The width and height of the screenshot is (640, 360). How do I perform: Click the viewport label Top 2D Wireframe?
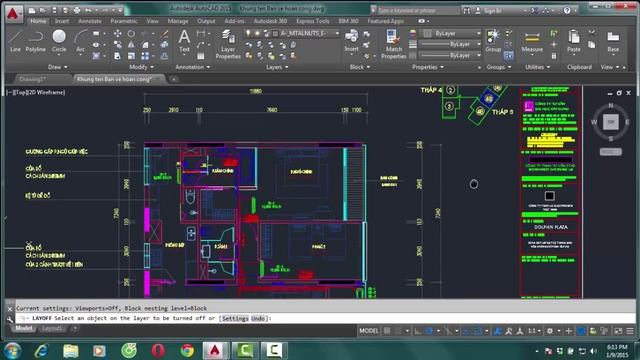[36, 92]
